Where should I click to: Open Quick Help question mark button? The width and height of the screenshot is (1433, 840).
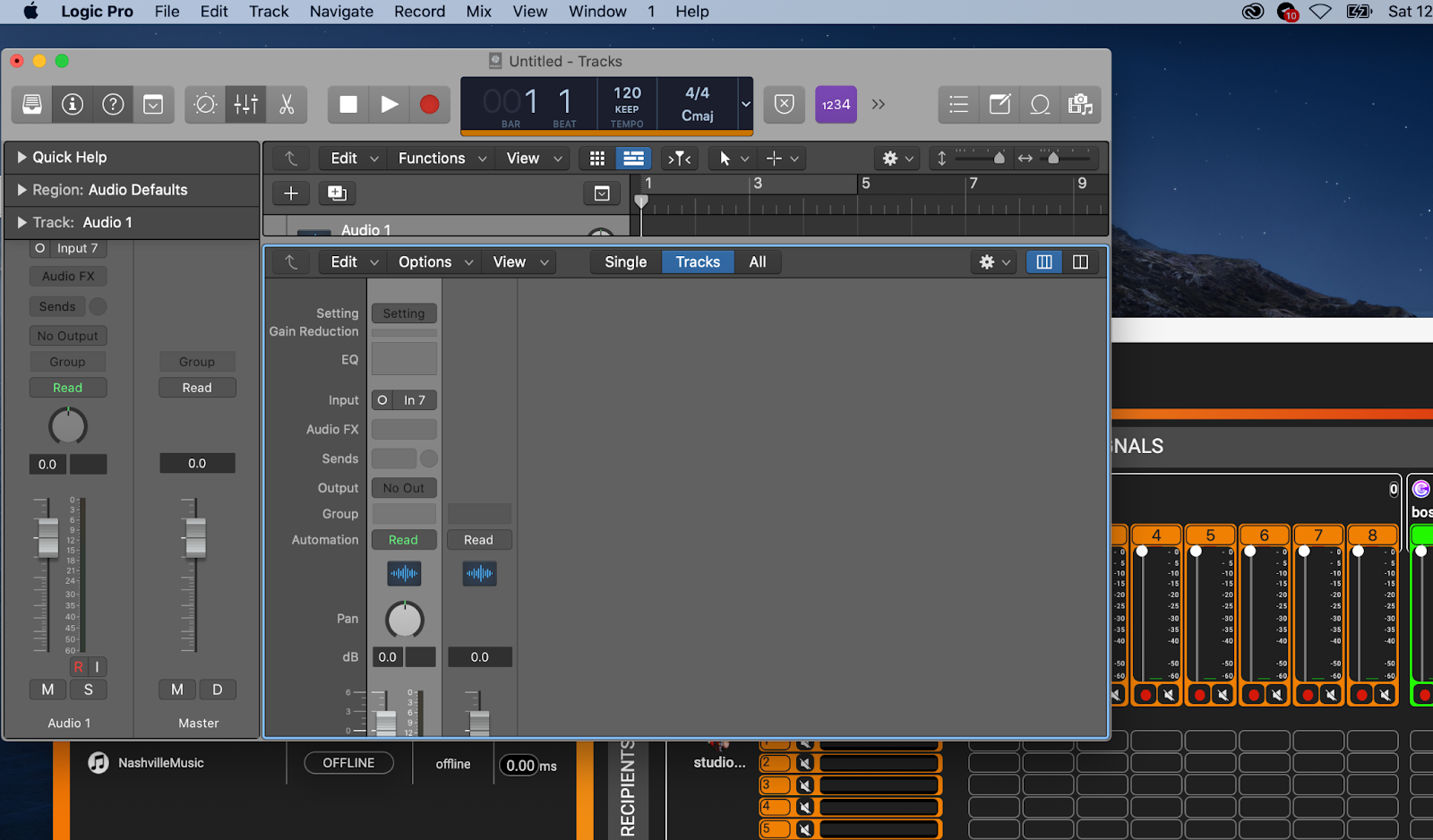coord(113,105)
